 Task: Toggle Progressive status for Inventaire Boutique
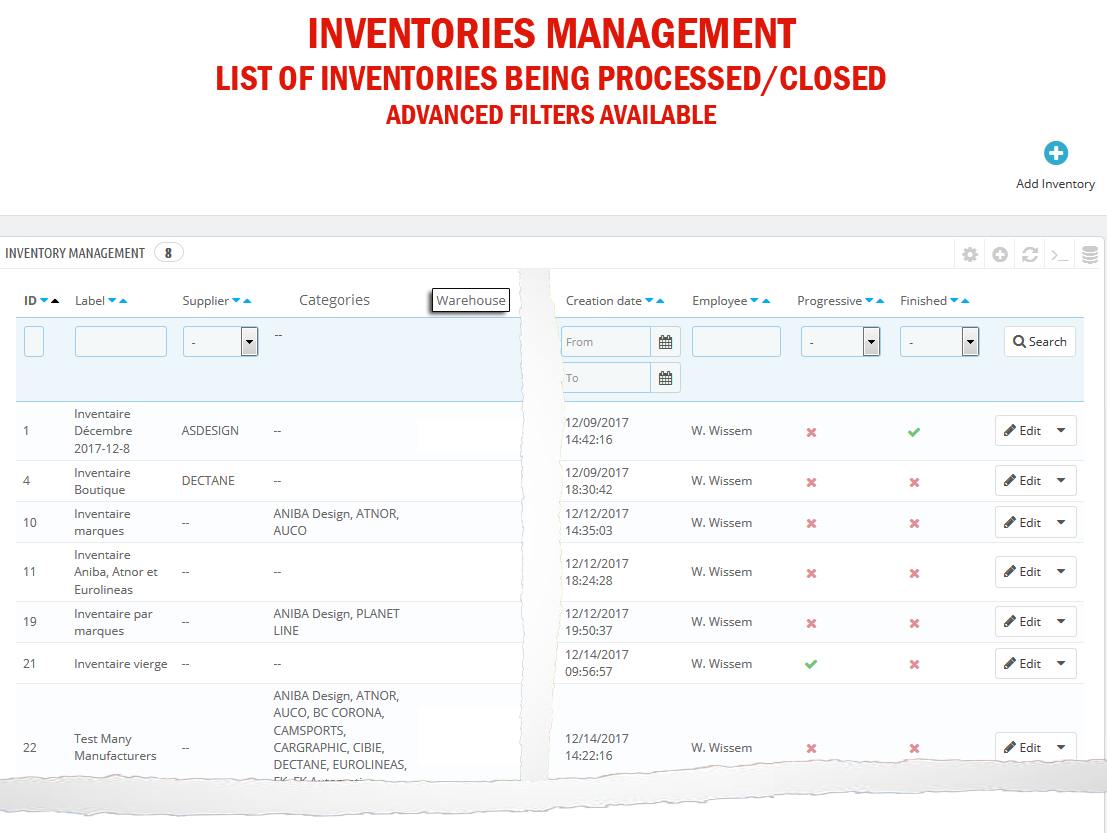811,482
